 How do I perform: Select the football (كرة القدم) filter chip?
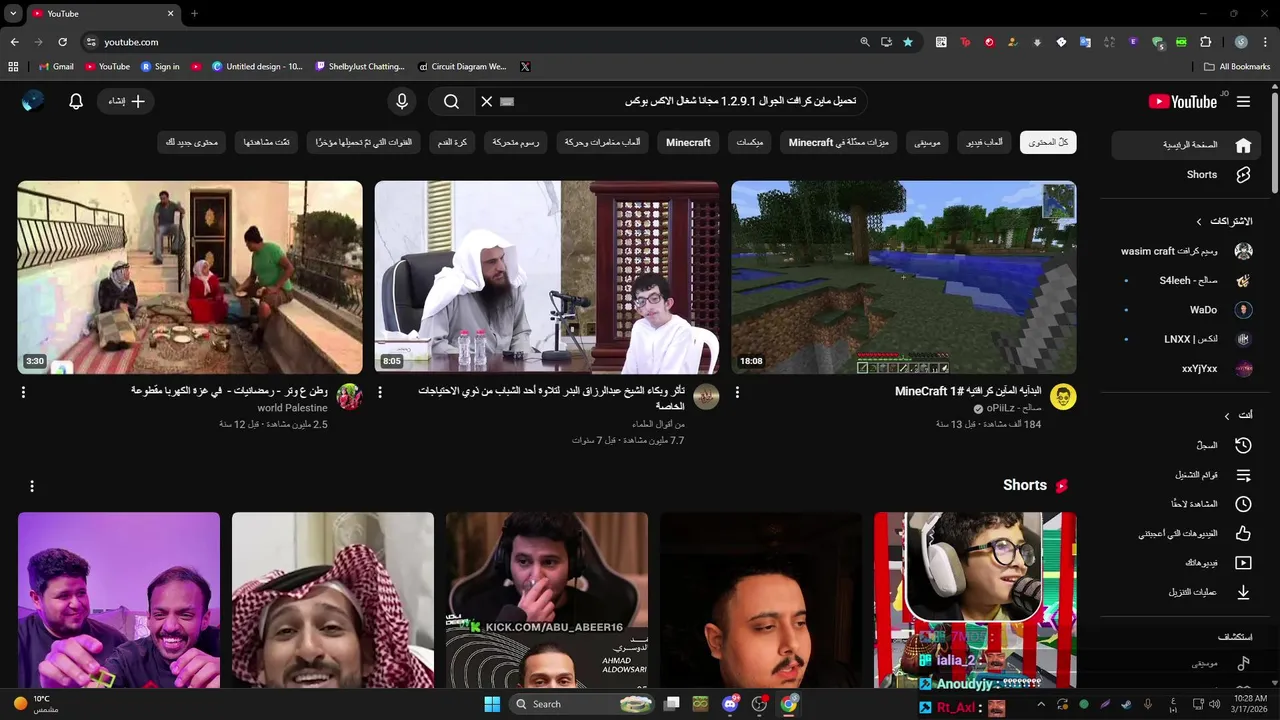[x=452, y=143]
